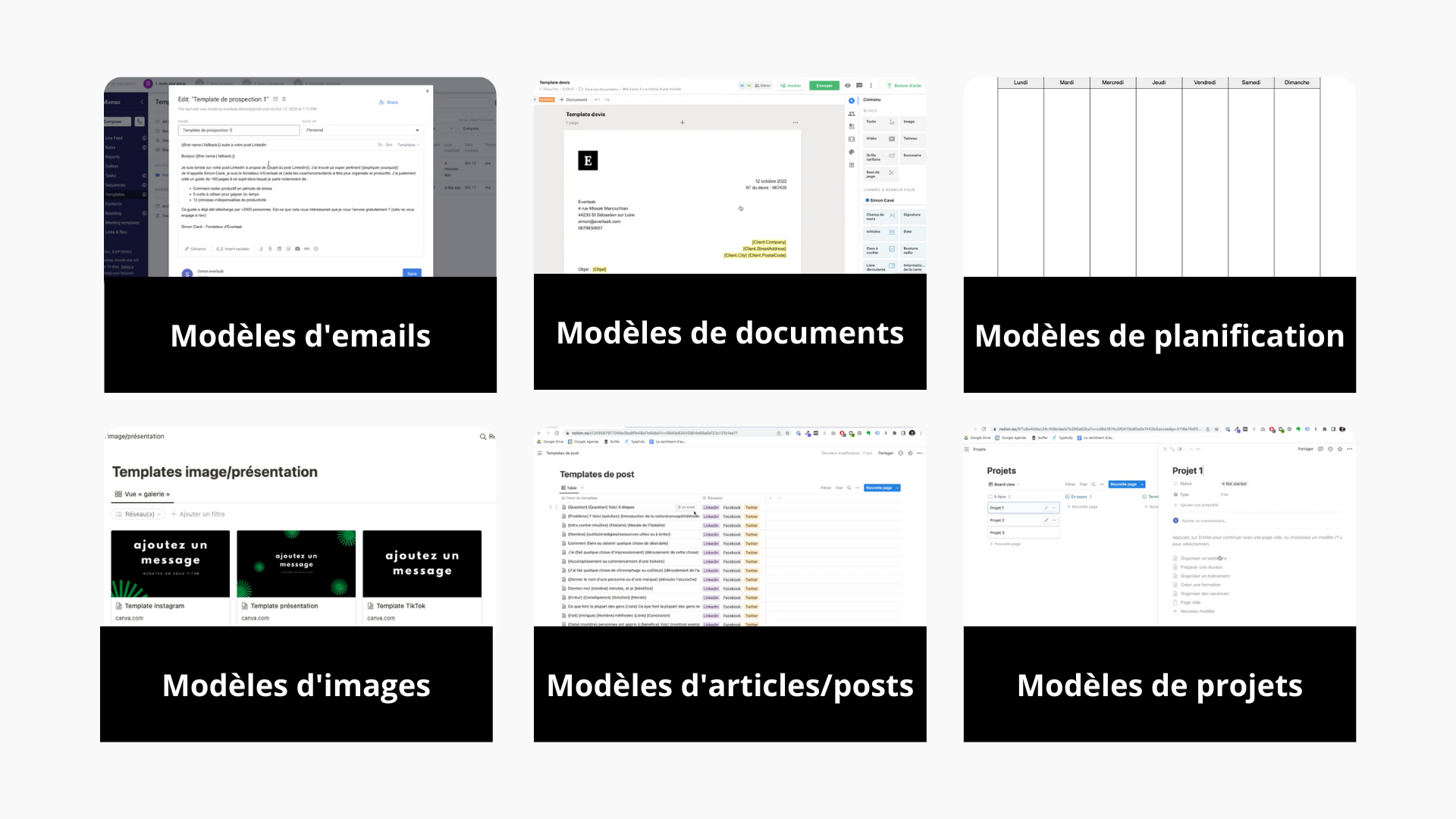Click the preview eye icon in document editor

(848, 86)
